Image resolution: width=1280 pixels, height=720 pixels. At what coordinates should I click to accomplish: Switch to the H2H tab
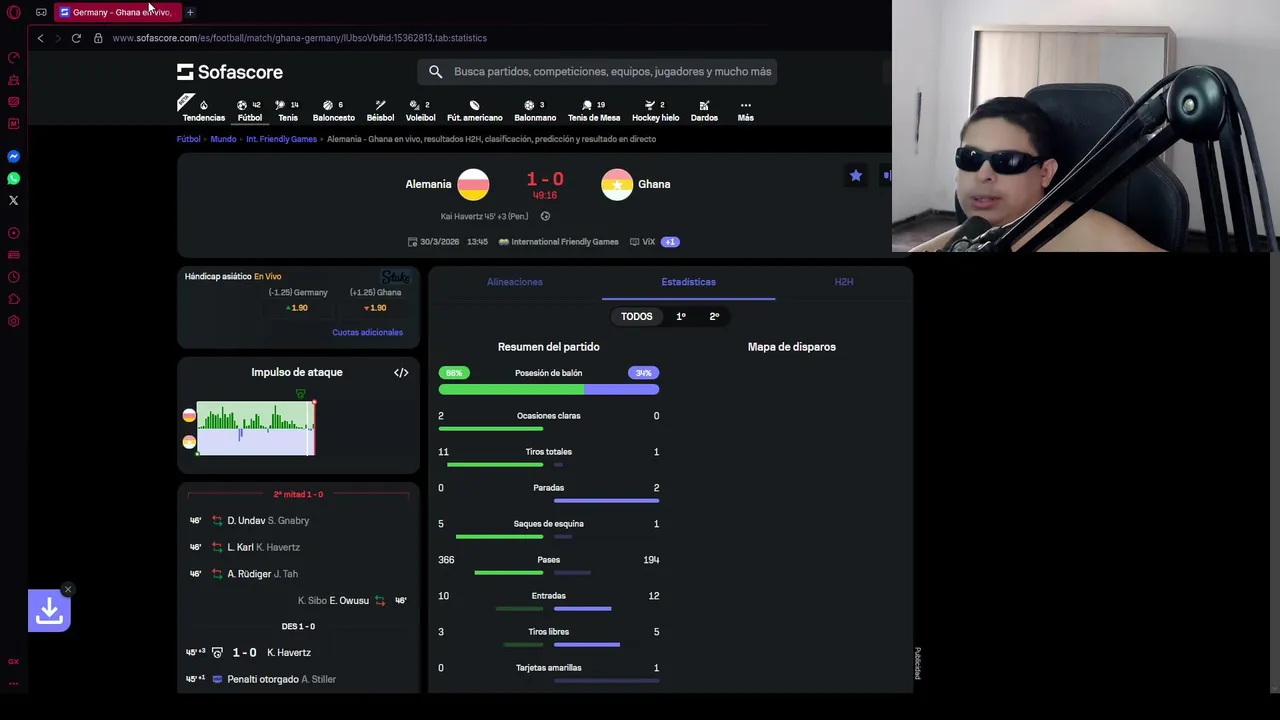point(844,282)
